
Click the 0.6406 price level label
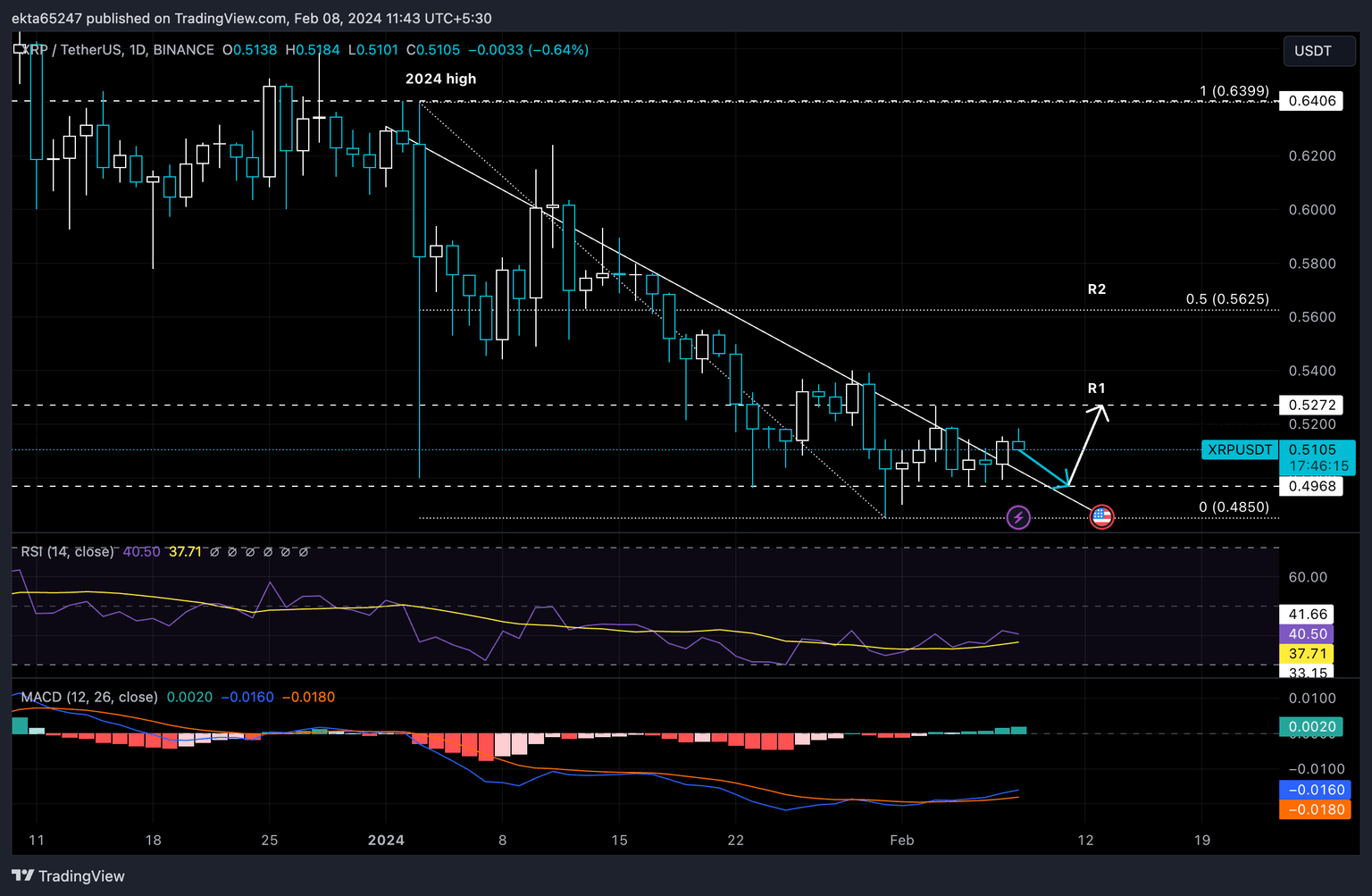point(1311,101)
